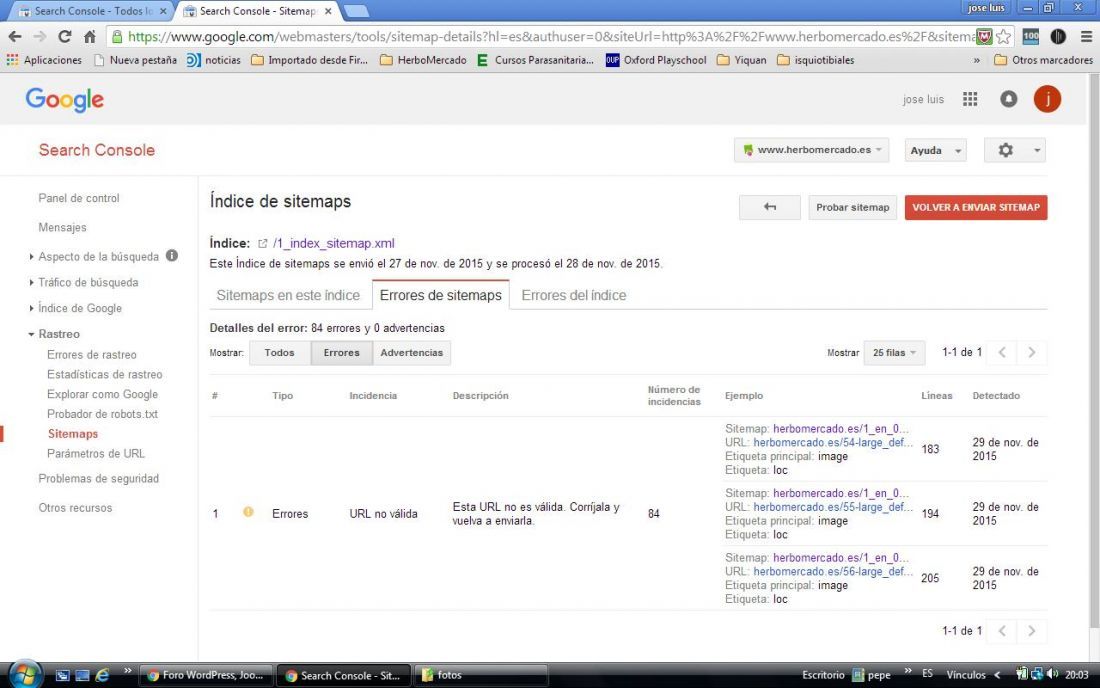
Task: Open the Aplicaciones bookmarks shortcut
Action: click(x=44, y=60)
